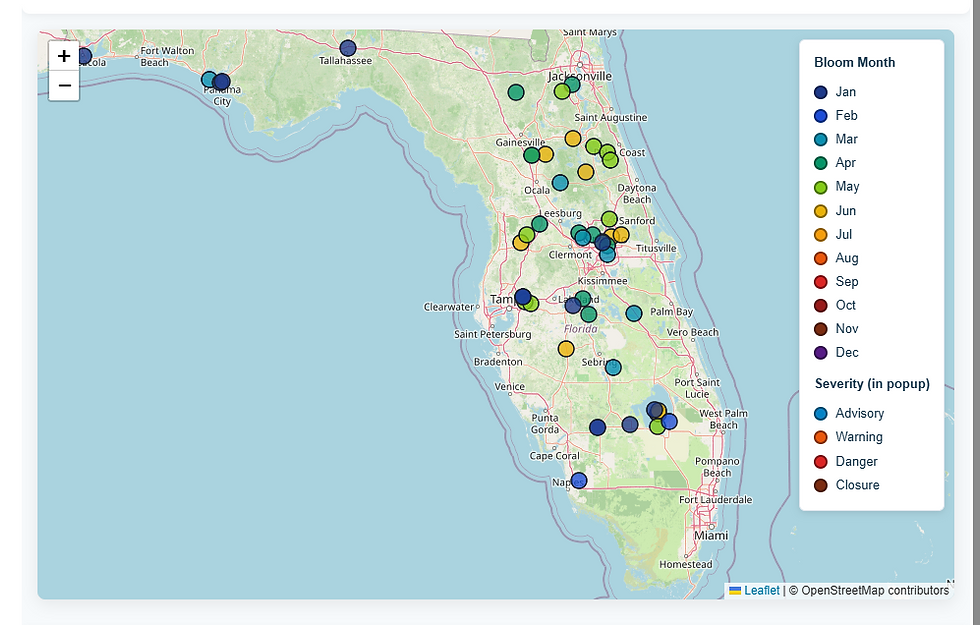
Task: Click the Nov brown legend swatch
Action: coord(821,329)
